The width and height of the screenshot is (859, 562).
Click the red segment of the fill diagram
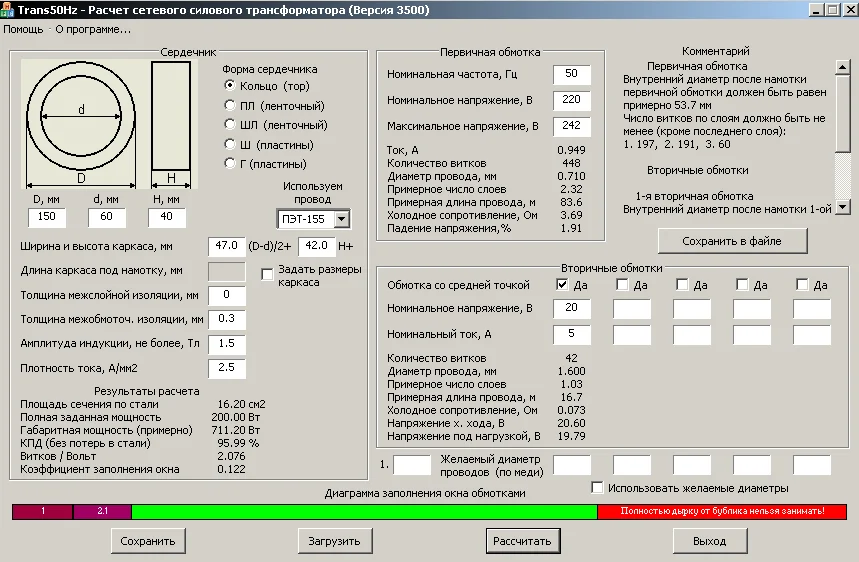[721, 511]
